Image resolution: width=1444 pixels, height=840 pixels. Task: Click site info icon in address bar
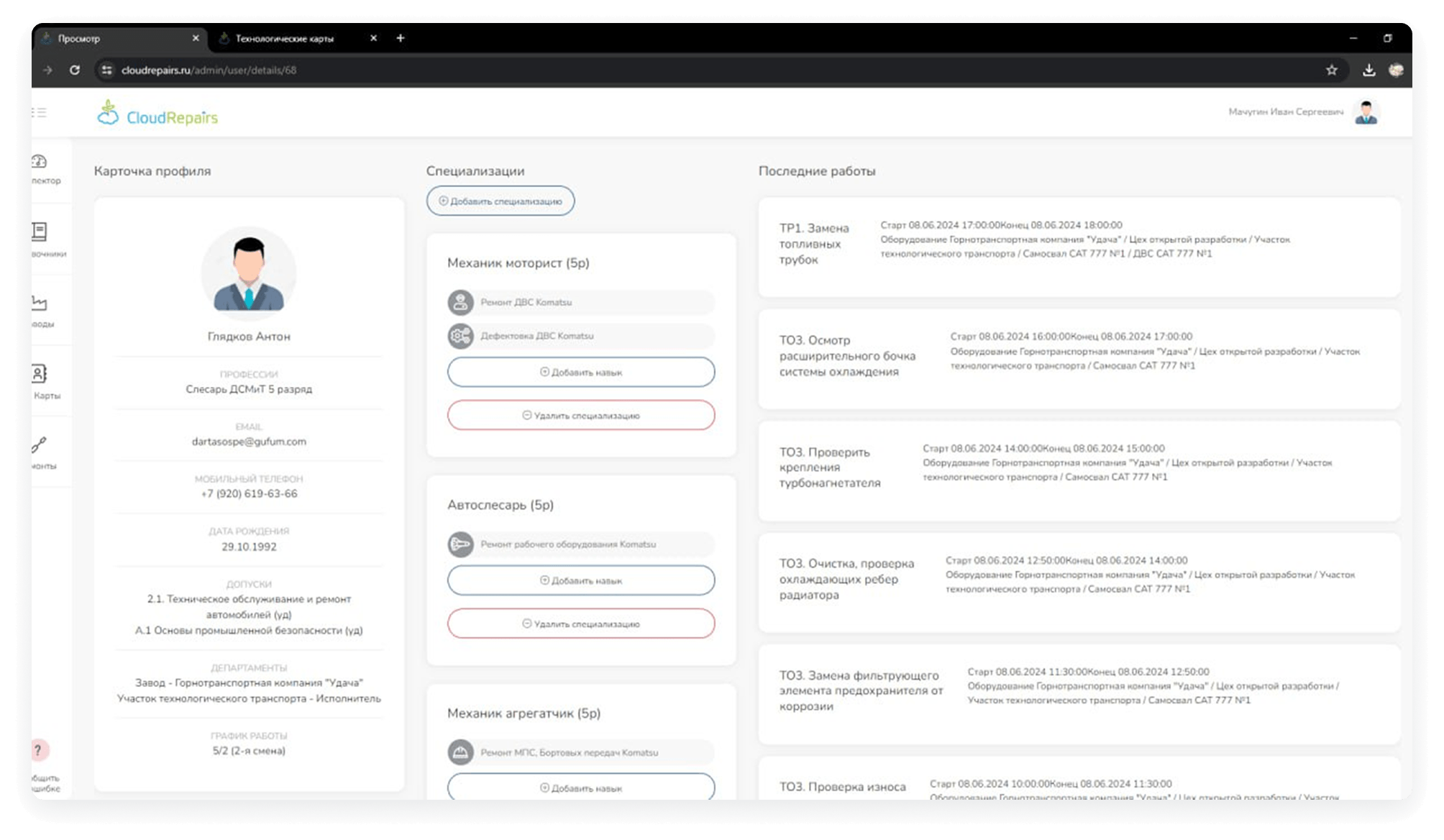click(107, 70)
